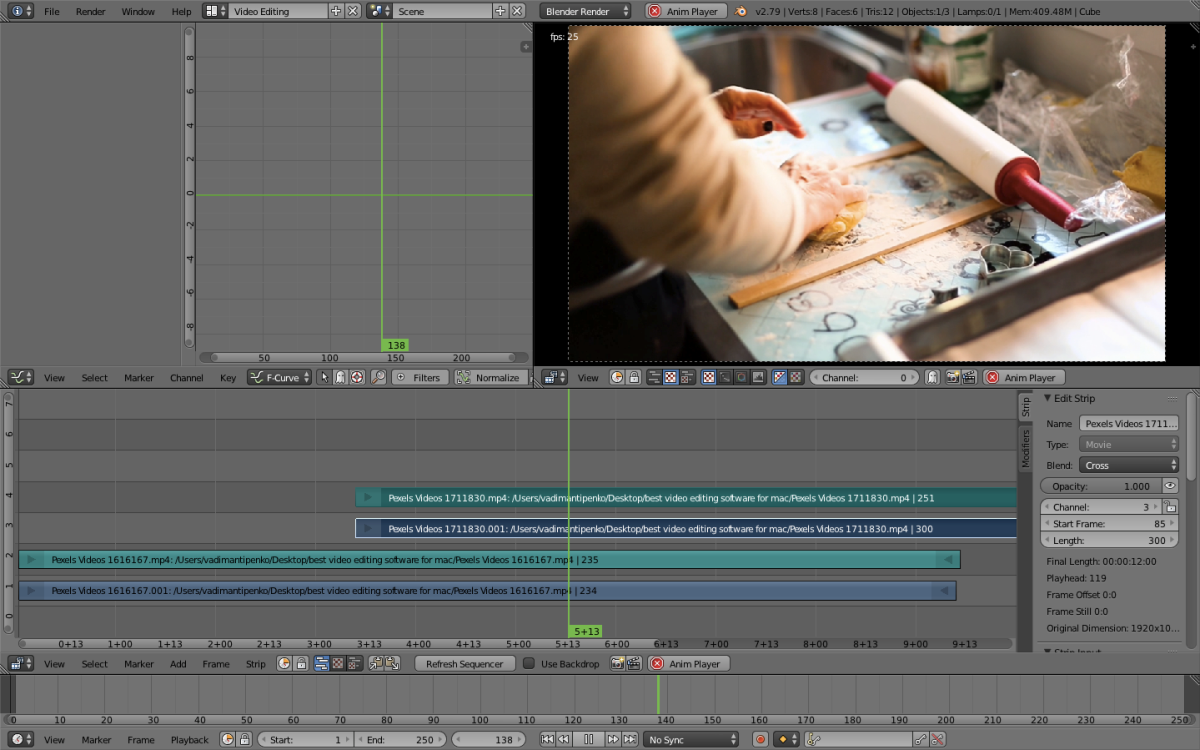Collapse the Edit Strip panel
Viewport: 1200px width, 750px height.
click(x=1048, y=398)
